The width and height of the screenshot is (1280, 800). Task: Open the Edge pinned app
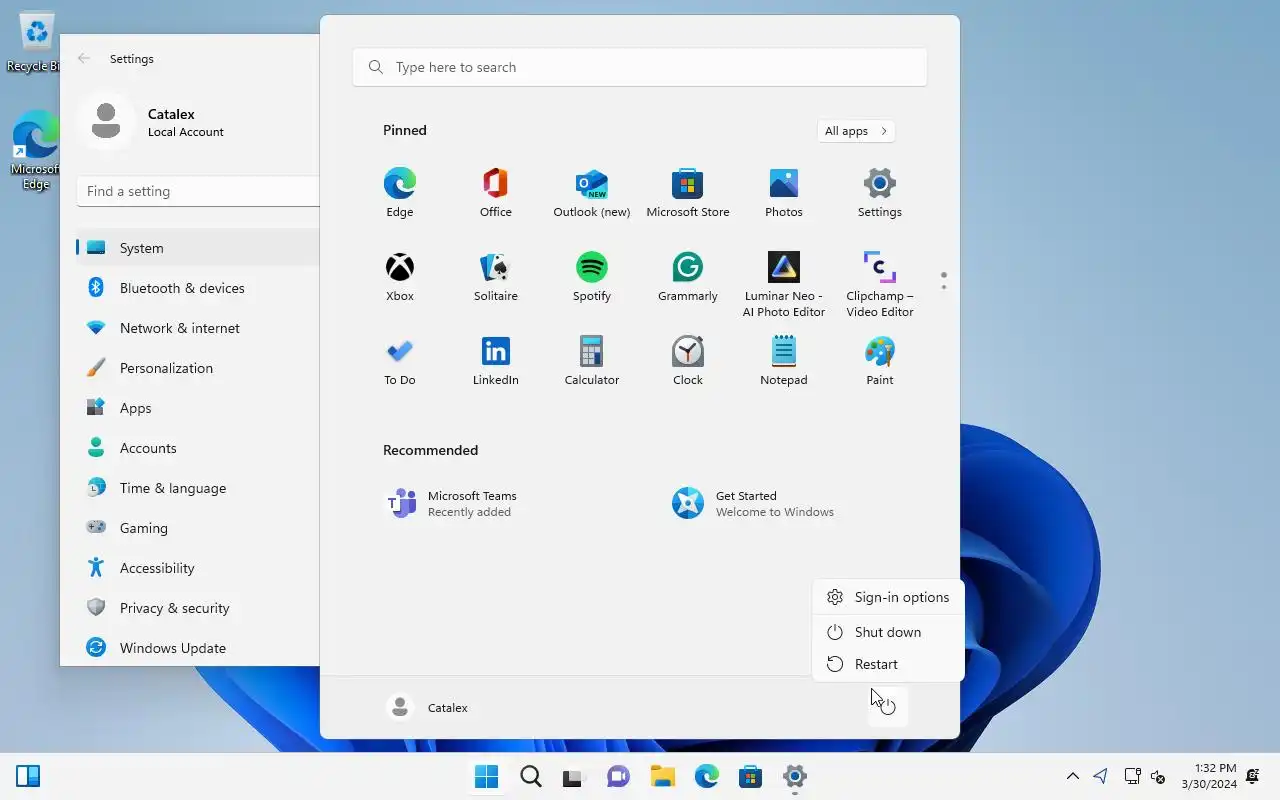pyautogui.click(x=399, y=192)
